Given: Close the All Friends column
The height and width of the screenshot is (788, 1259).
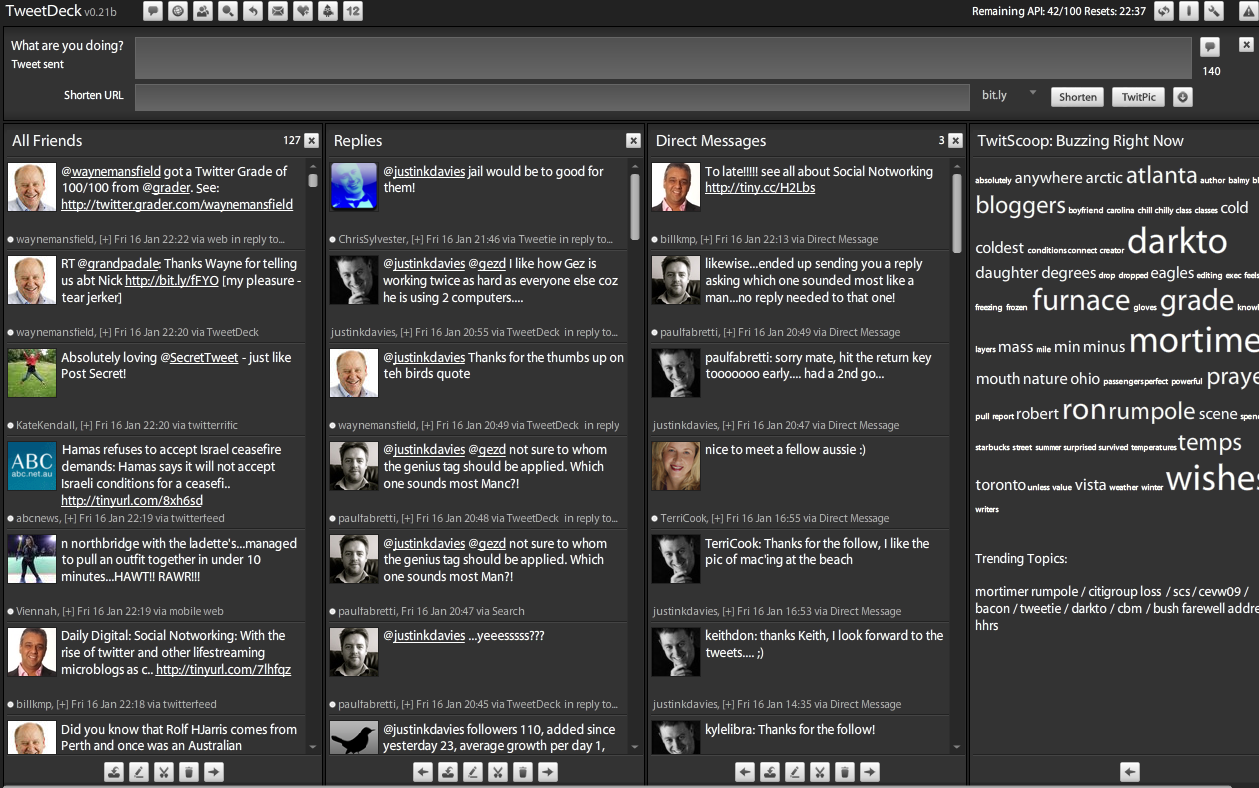Looking at the screenshot, I should click(x=311, y=141).
